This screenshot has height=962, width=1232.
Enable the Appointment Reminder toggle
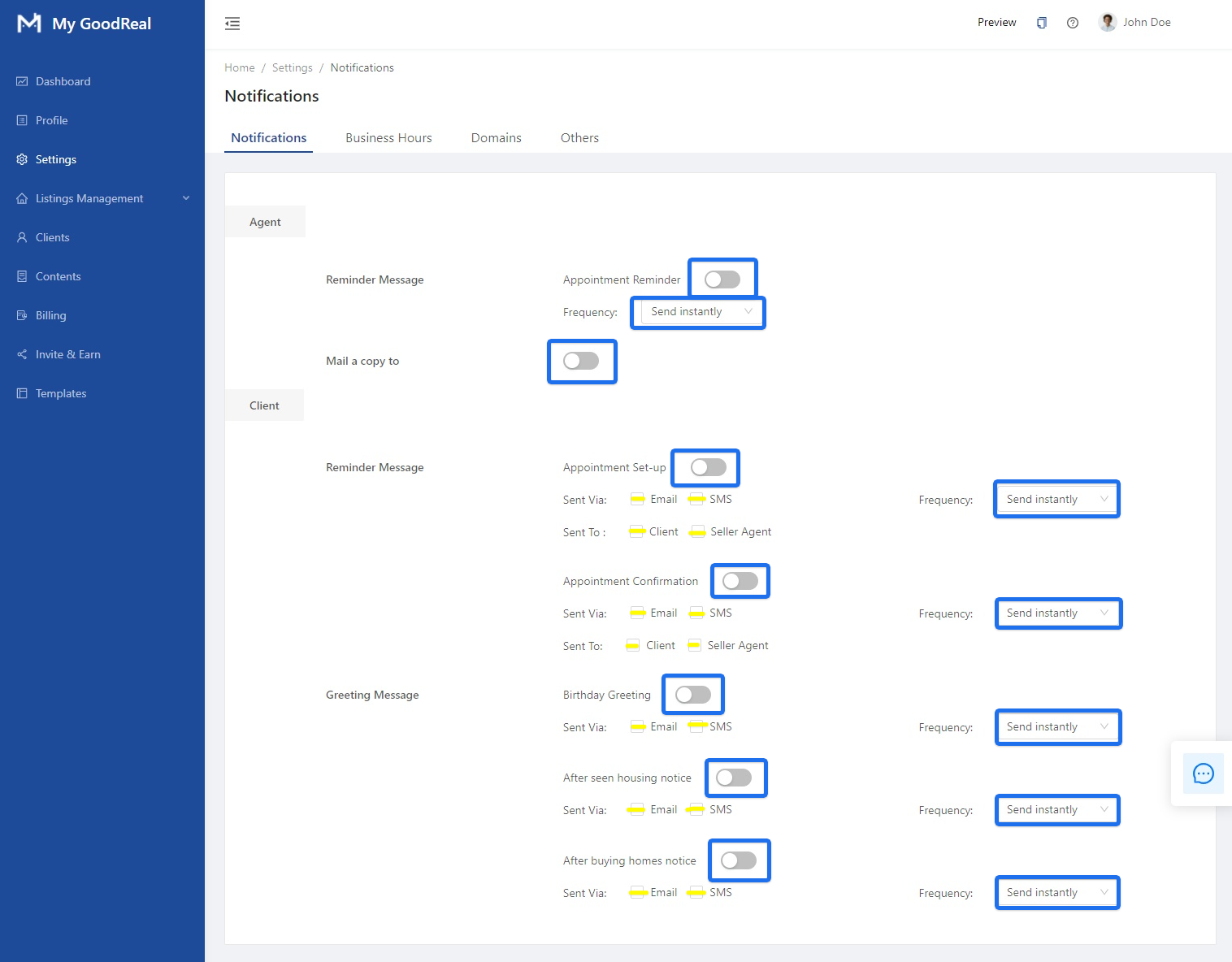click(x=722, y=279)
